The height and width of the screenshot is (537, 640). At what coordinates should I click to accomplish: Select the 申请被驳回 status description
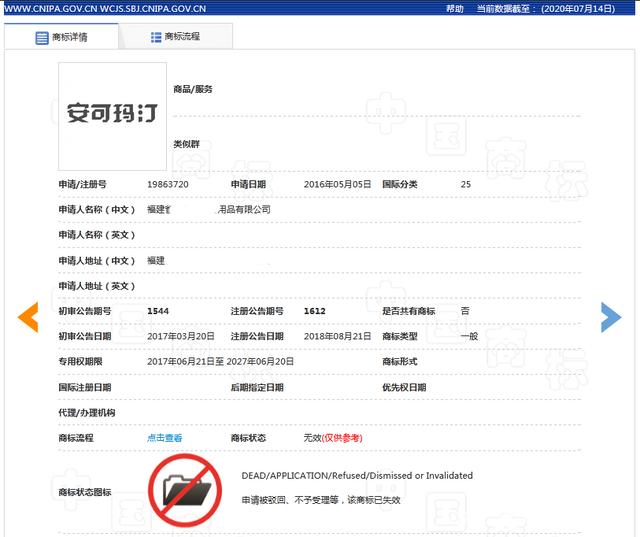pyautogui.click(x=321, y=500)
